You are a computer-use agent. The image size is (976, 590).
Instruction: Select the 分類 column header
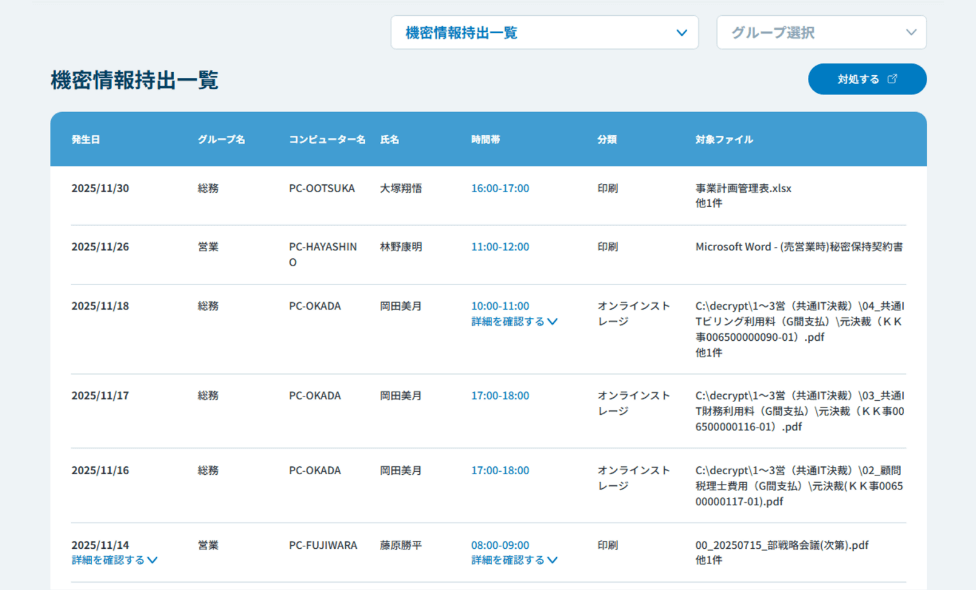coord(606,139)
